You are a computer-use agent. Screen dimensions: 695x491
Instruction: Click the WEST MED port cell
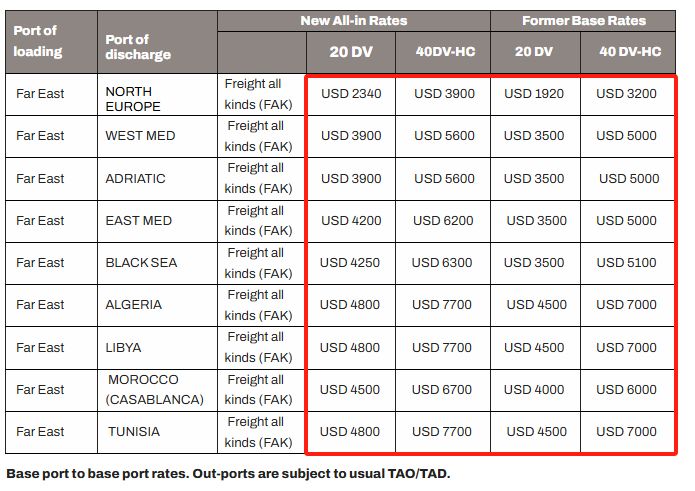(157, 136)
